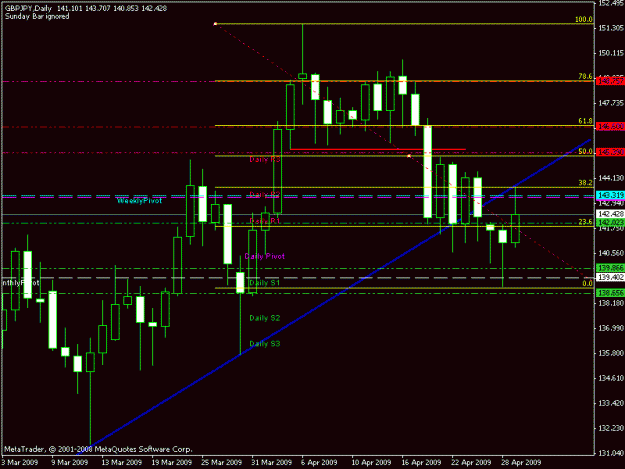Click the 6 Apr 2009 date label
This screenshot has height=469, width=625.
pos(319,462)
